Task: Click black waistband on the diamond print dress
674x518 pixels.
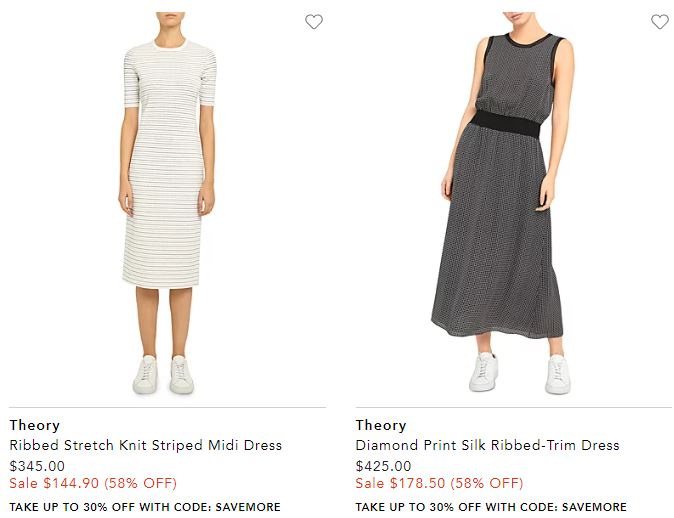Action: [506, 124]
